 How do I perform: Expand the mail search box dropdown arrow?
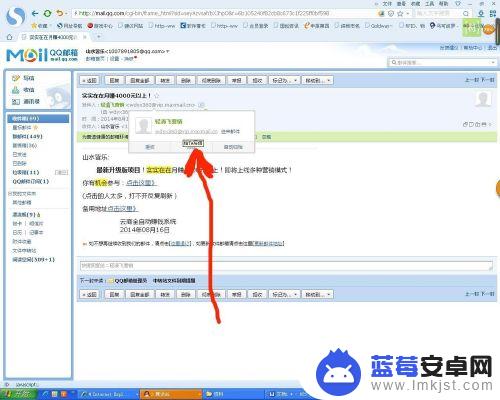click(x=493, y=62)
